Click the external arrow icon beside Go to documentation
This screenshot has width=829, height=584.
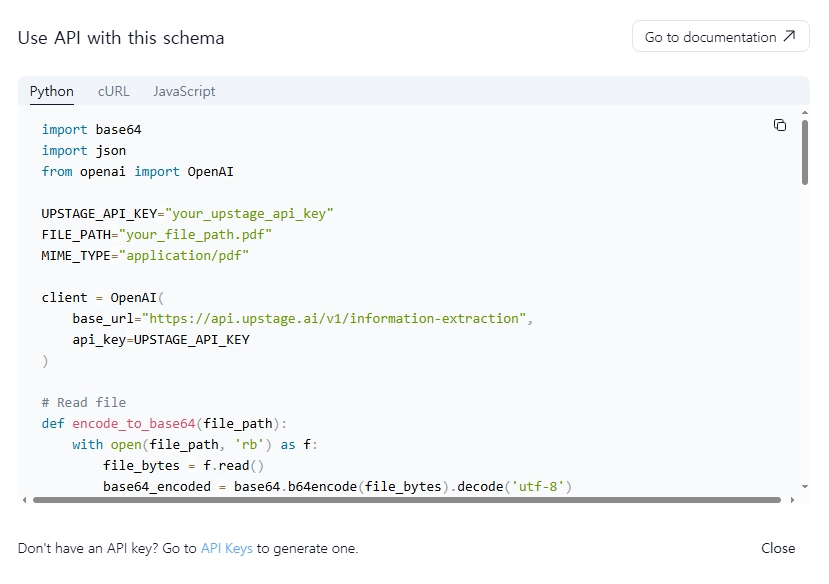(x=789, y=37)
